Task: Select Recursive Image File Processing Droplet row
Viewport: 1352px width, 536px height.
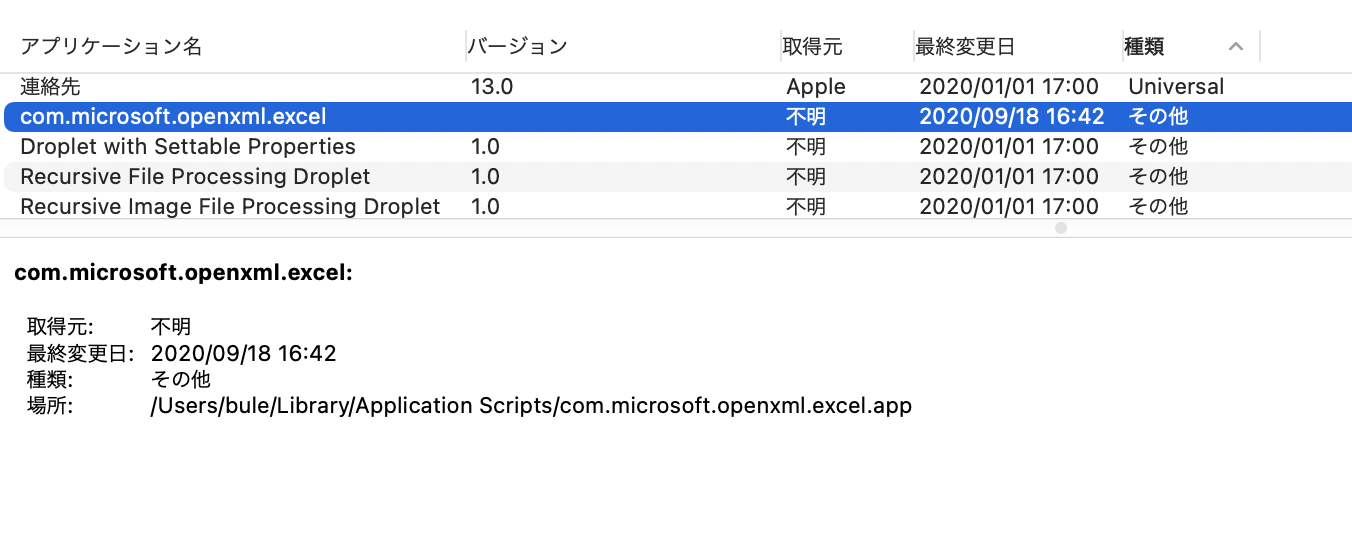Action: pos(230,207)
